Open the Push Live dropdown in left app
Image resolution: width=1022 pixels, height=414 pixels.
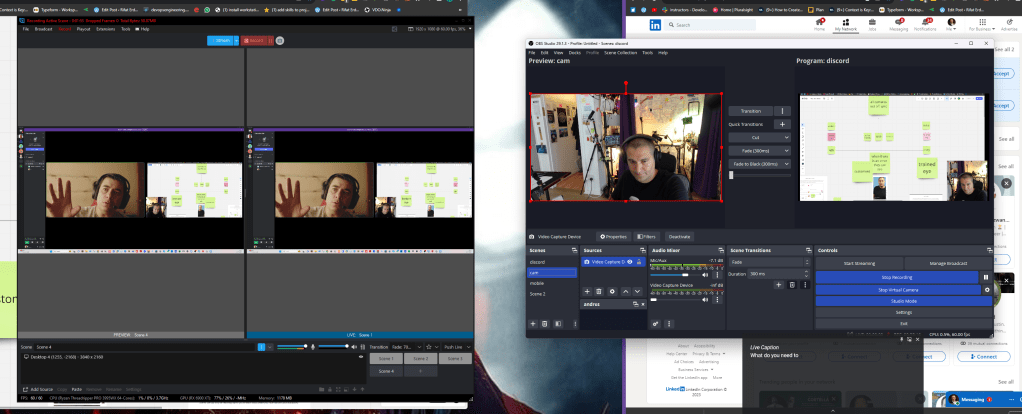tap(456, 347)
